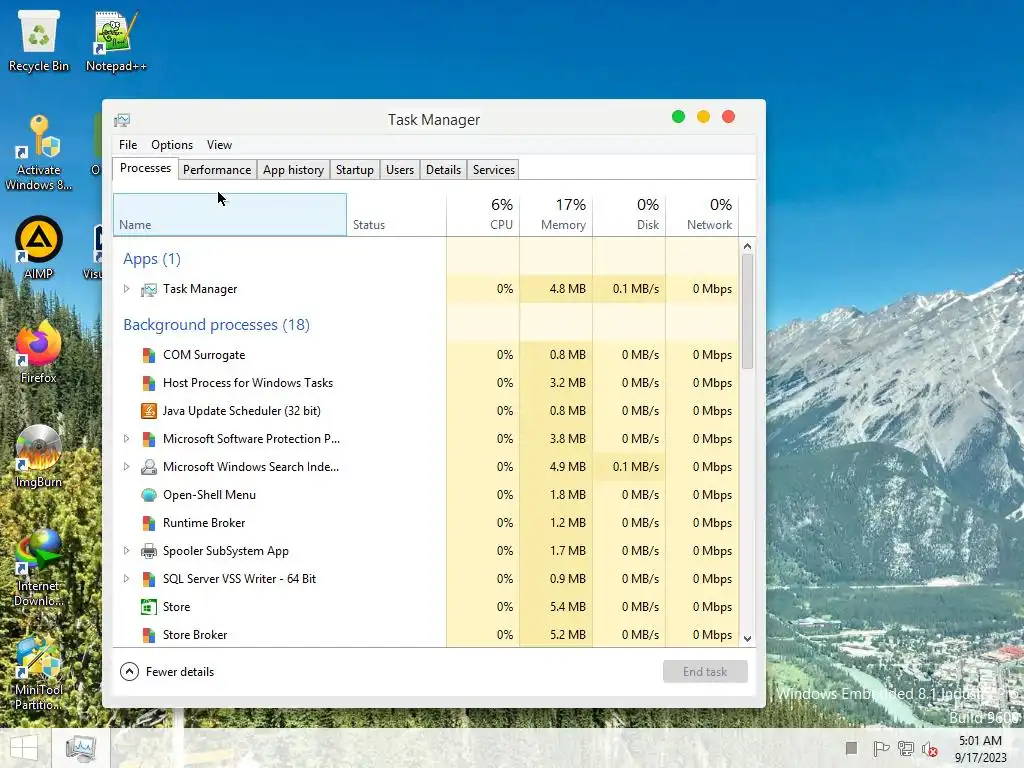The height and width of the screenshot is (768, 1024).
Task: Select the Activate Windows 8 shortcut icon
Action: click(x=39, y=153)
